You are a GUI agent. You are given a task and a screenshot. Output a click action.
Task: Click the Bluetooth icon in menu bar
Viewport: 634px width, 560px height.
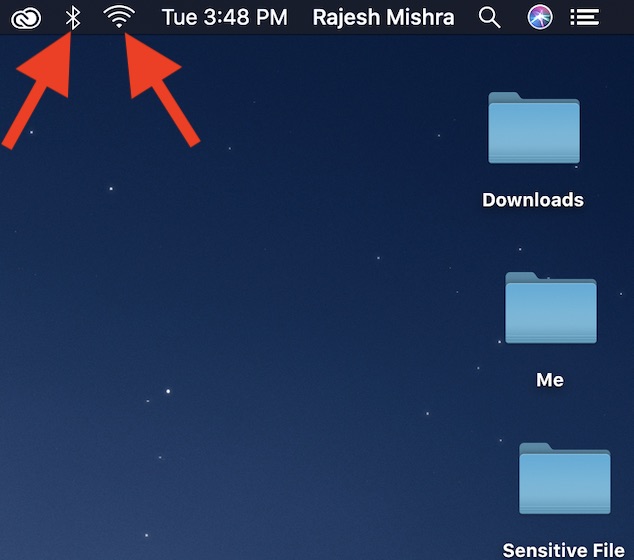(73, 17)
